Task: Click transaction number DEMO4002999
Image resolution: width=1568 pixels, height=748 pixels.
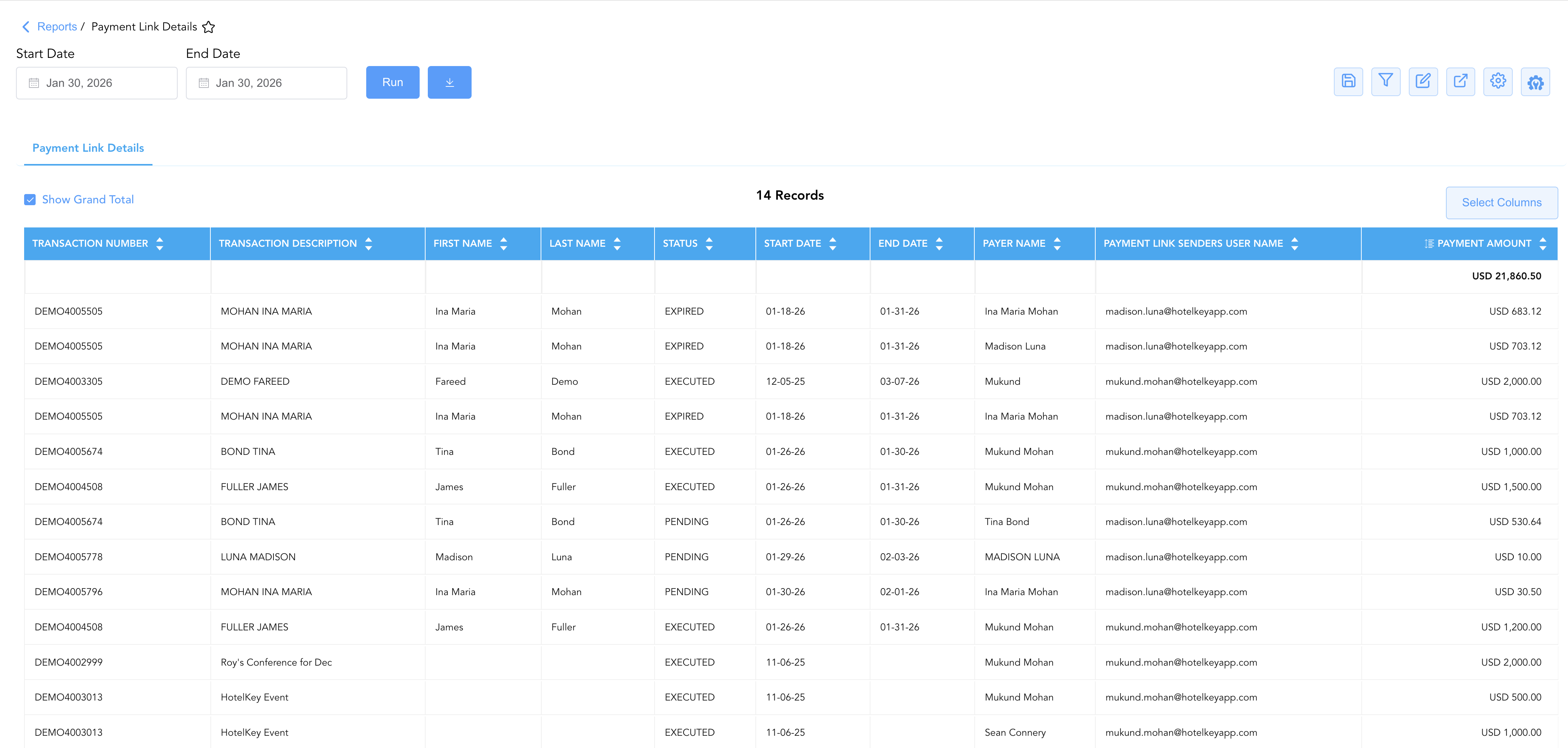Action: coord(69,662)
